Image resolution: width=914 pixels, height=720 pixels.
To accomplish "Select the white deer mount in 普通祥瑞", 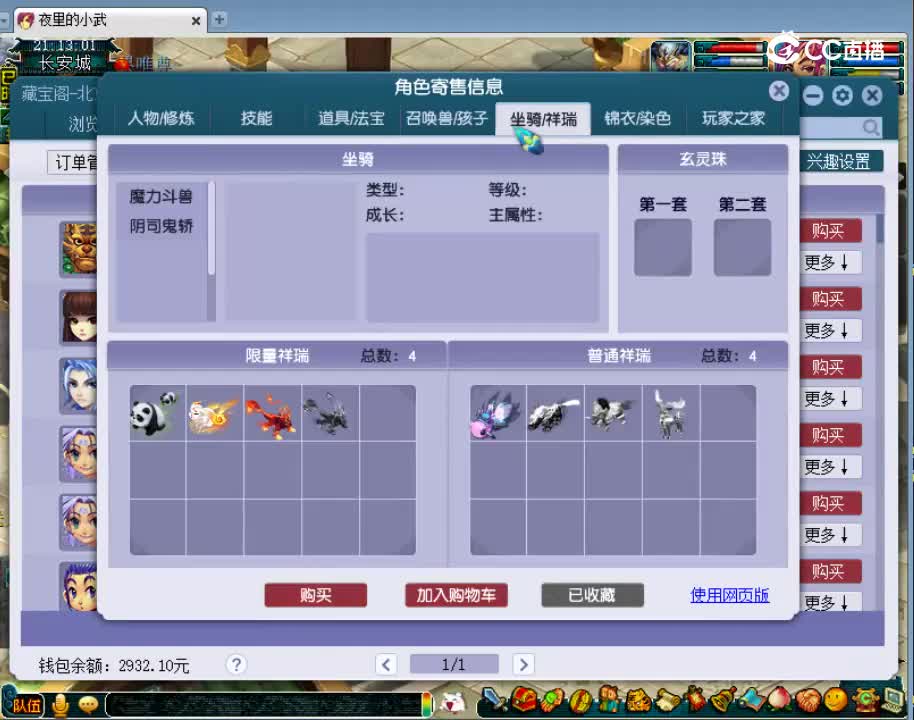I will (x=671, y=413).
